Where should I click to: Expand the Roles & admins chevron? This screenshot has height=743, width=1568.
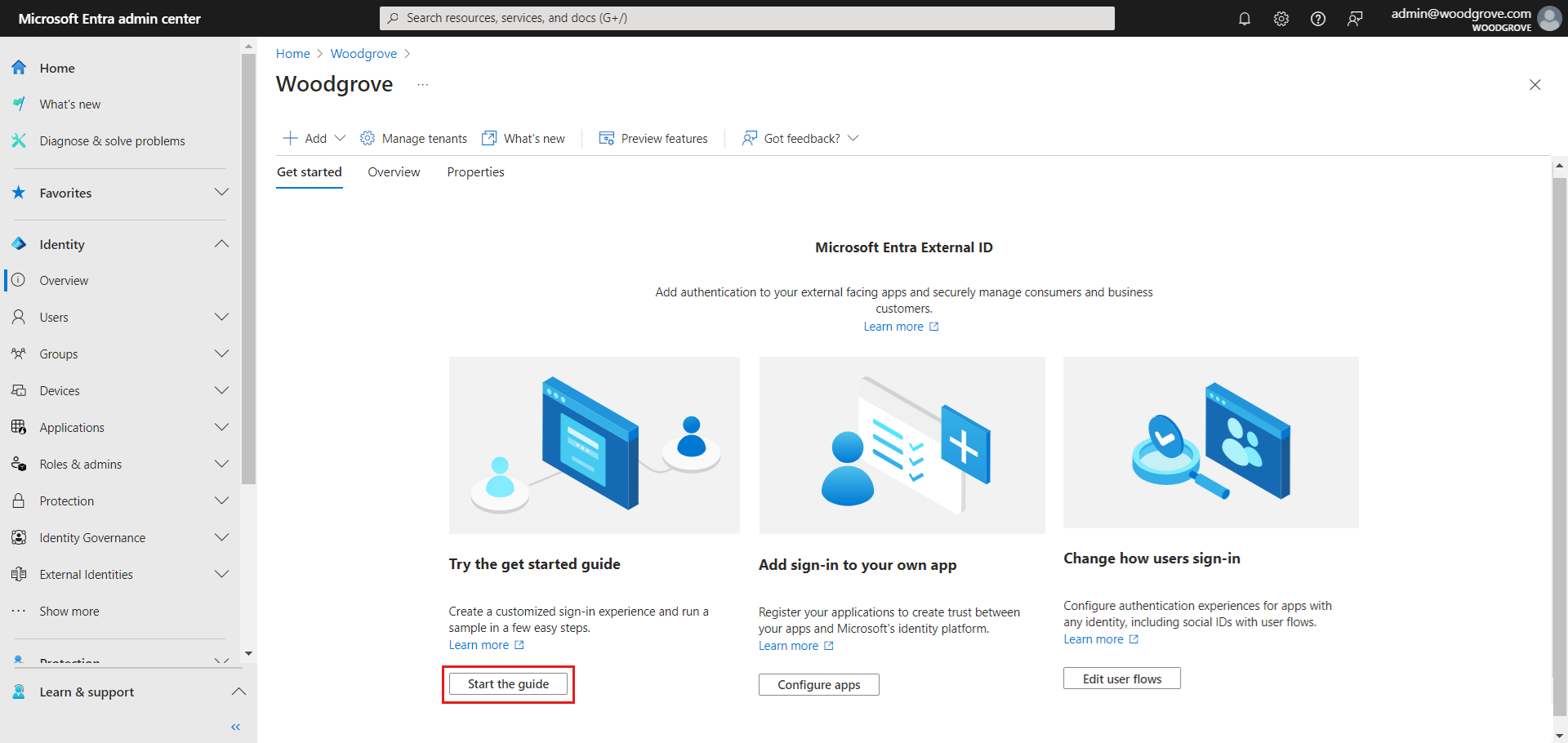[x=221, y=464]
